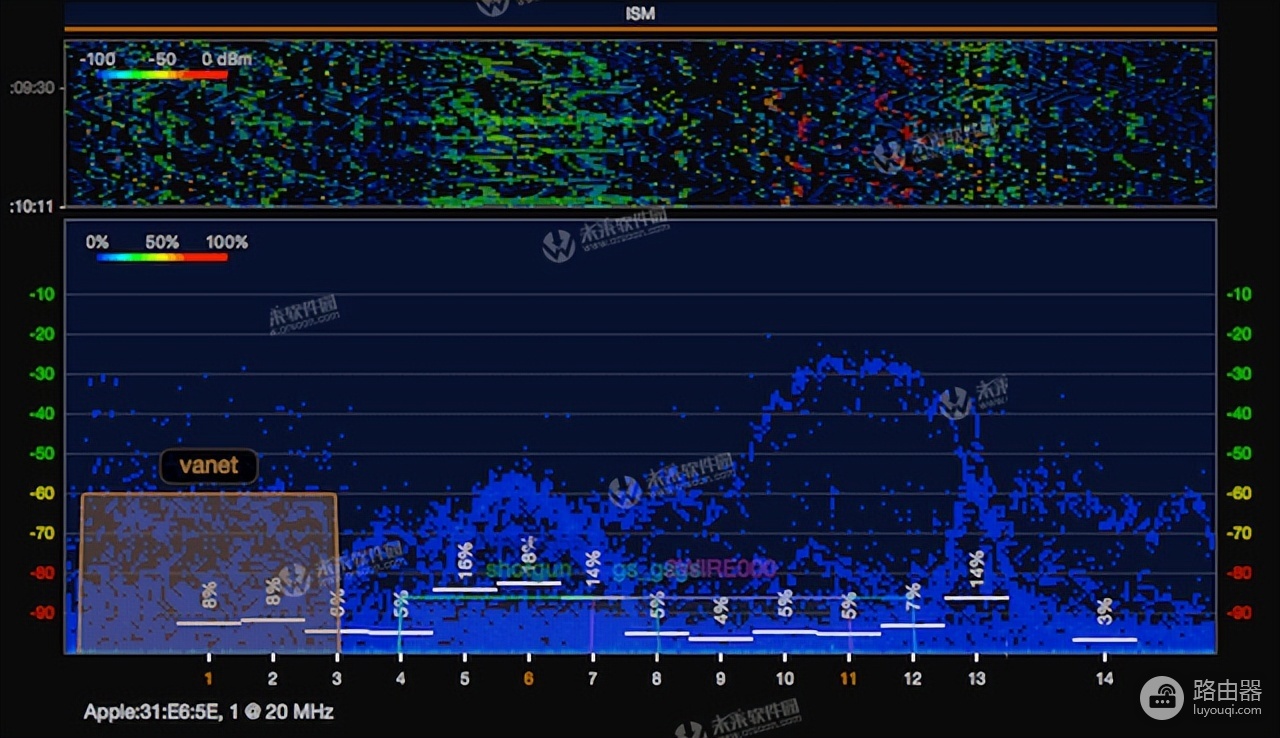
Task: Click the 14% utilization label for channel 13
Action: pyautogui.click(x=977, y=568)
